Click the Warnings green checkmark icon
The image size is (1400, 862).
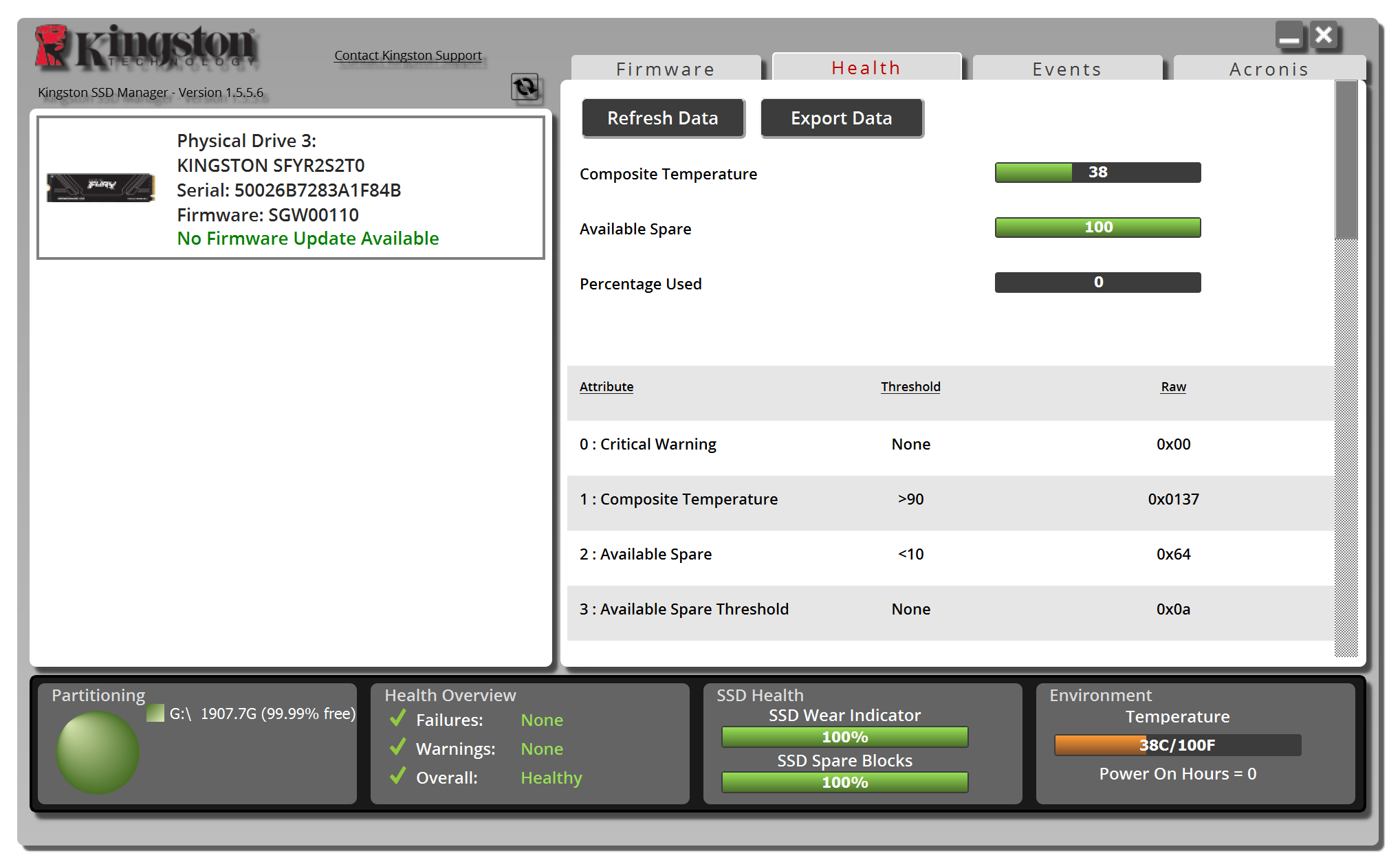click(397, 748)
